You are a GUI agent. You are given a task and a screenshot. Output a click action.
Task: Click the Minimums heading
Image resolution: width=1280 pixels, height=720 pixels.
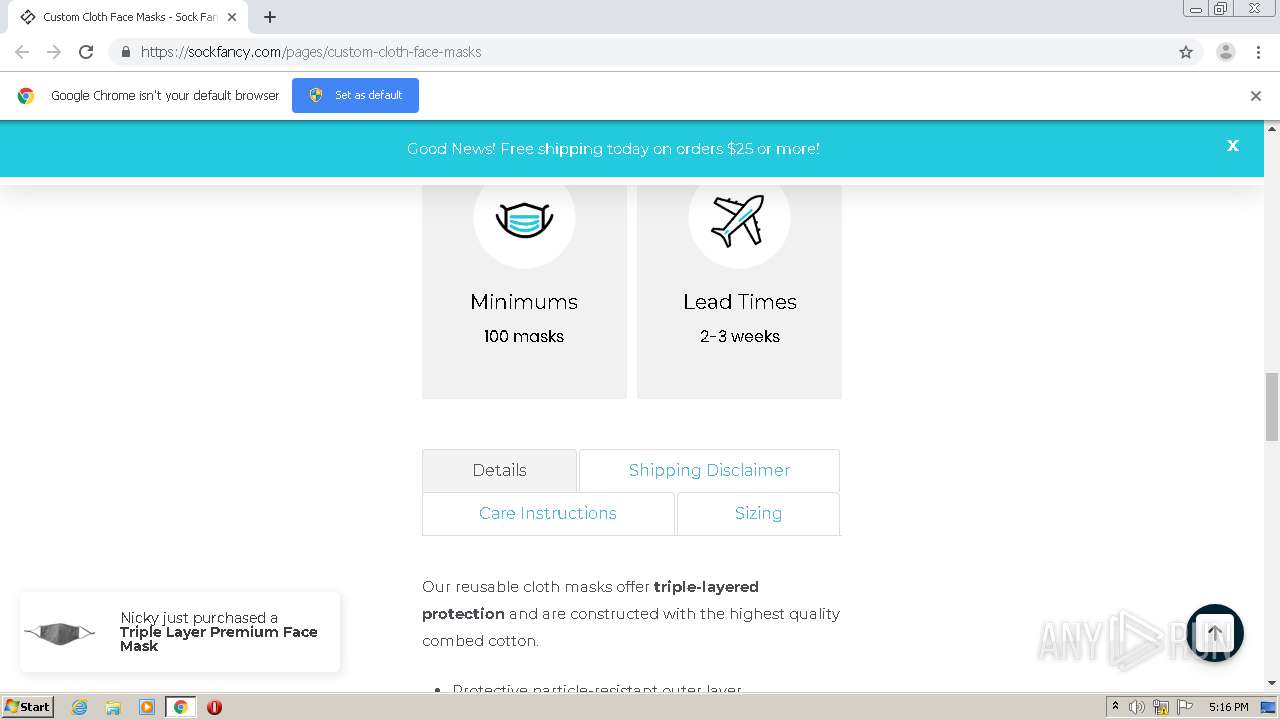524,302
